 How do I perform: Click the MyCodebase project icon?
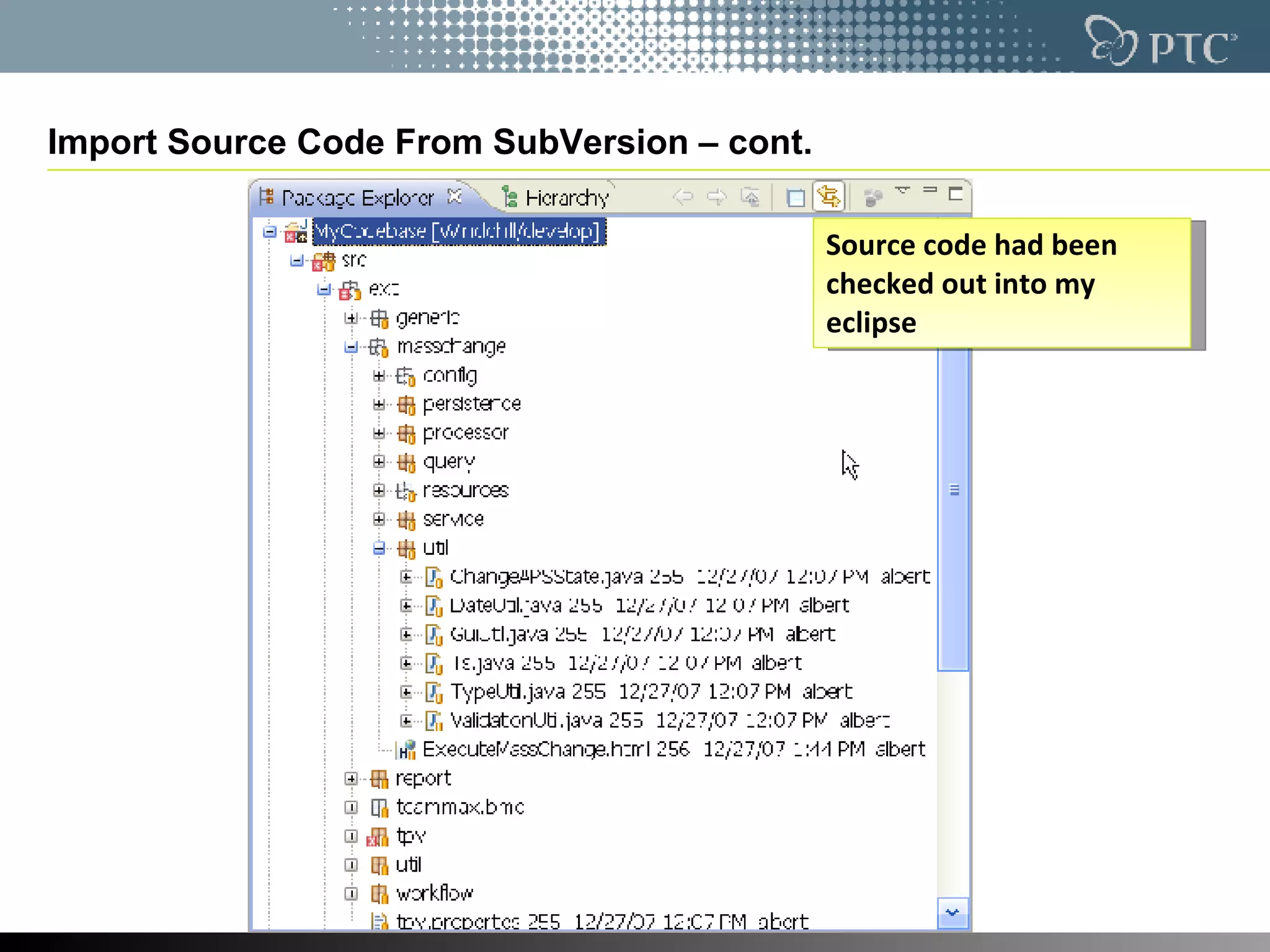click(x=296, y=232)
